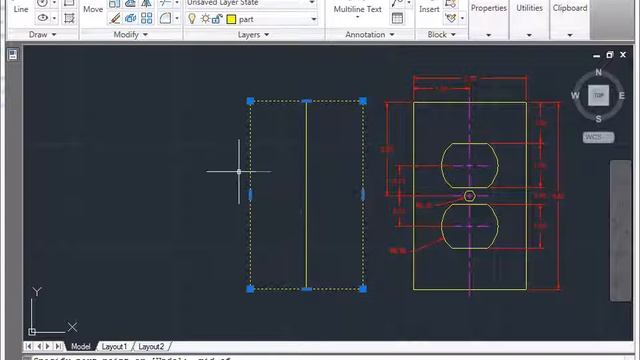Image resolution: width=640 pixels, height=360 pixels.
Task: Open the Utilities panel dropdown
Action: pyautogui.click(x=529, y=35)
